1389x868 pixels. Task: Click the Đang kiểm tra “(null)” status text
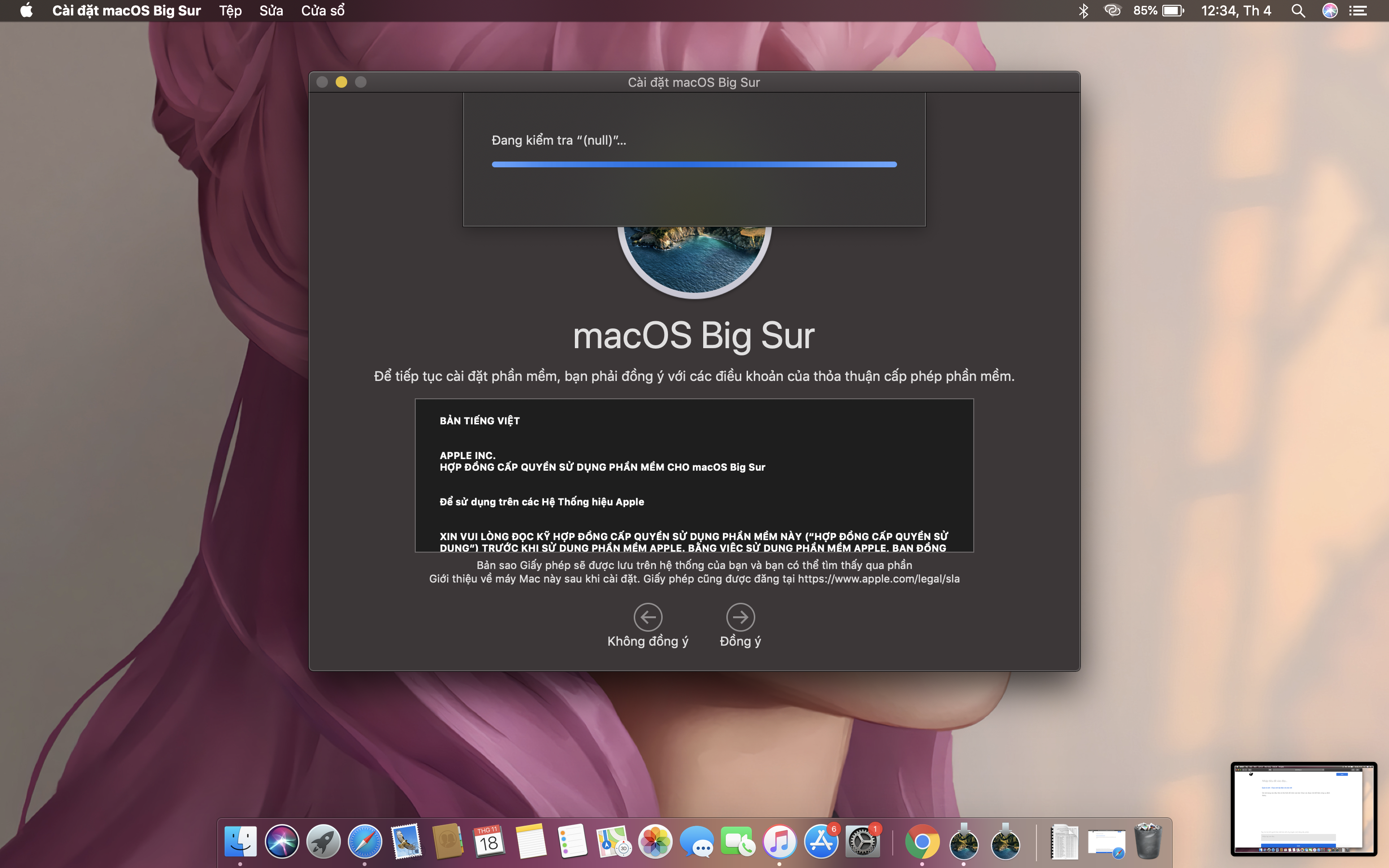[558, 140]
